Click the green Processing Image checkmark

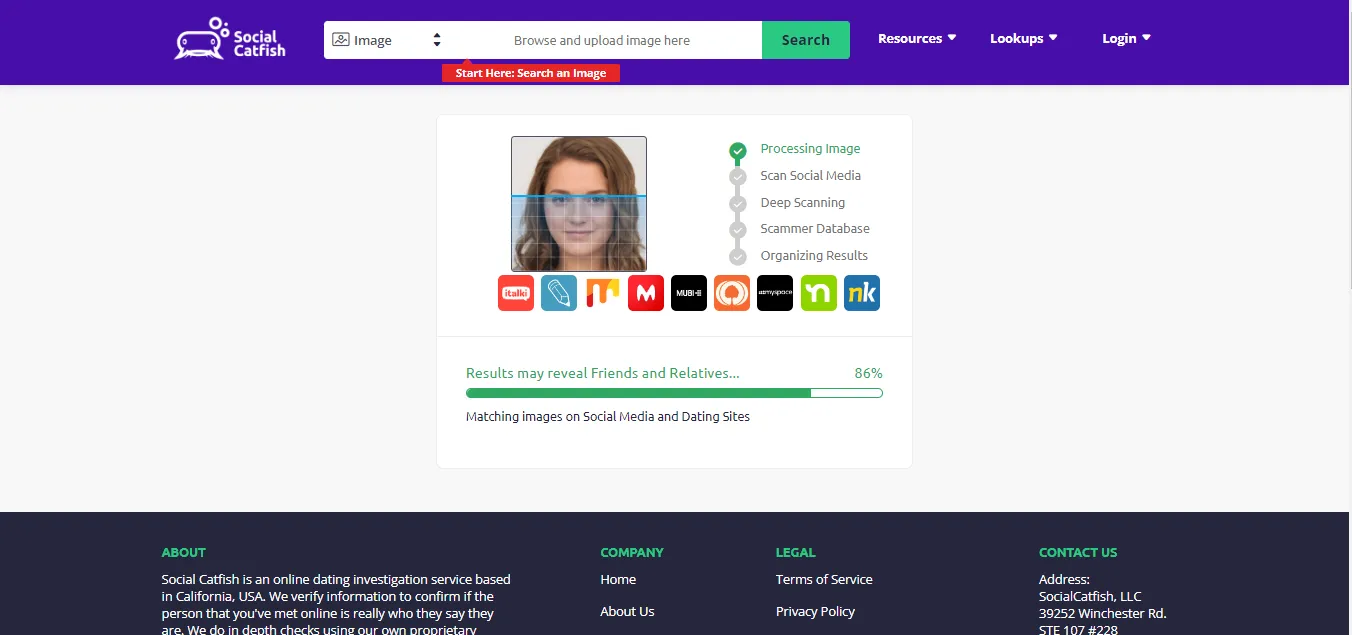point(738,151)
